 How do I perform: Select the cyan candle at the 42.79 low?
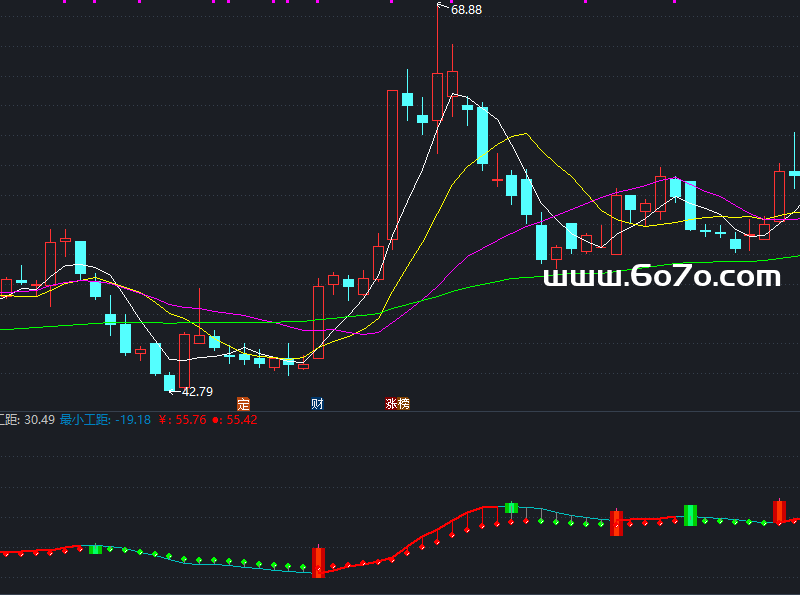tap(169, 383)
